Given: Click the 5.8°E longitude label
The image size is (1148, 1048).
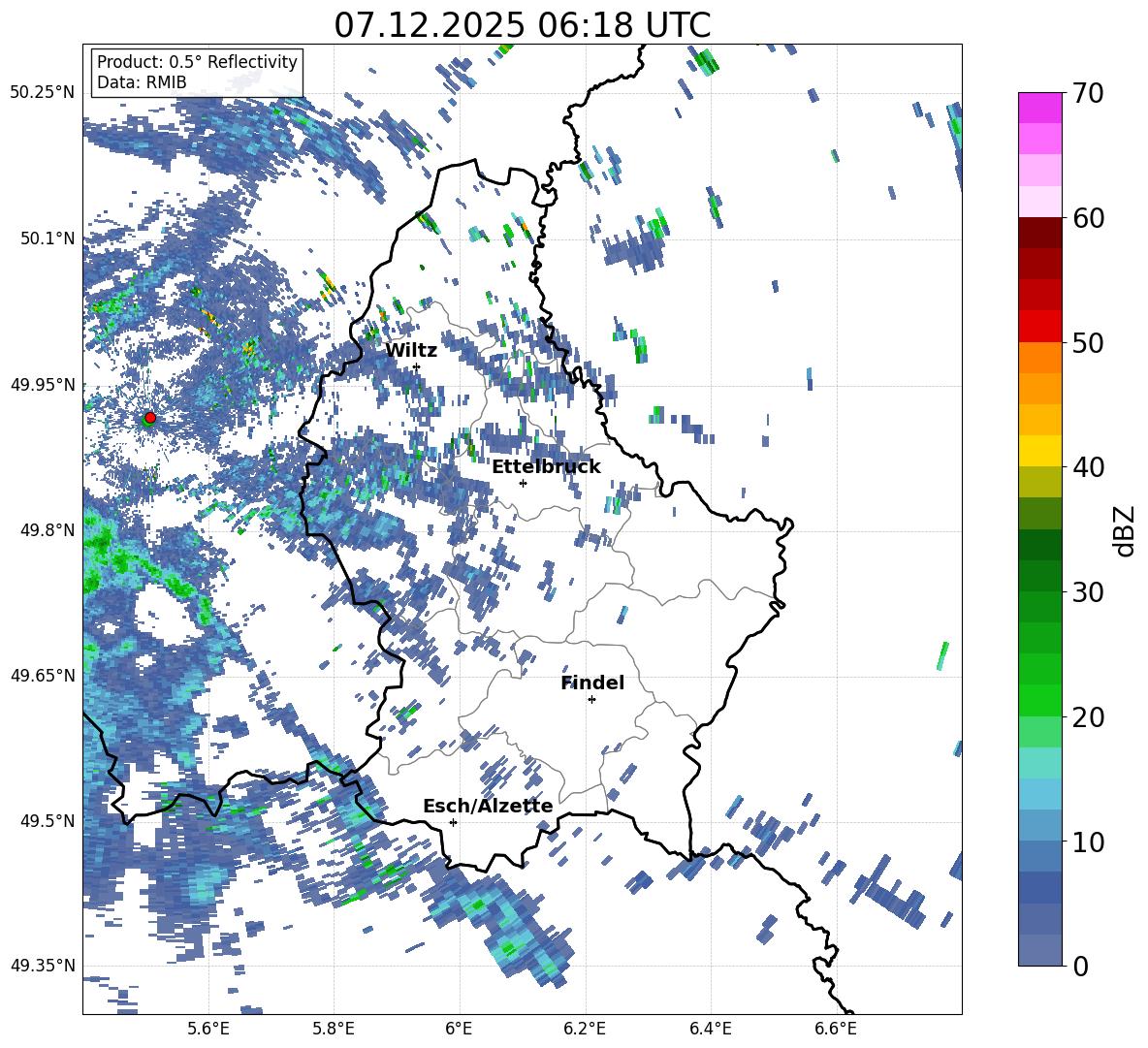Looking at the screenshot, I should [334, 1029].
